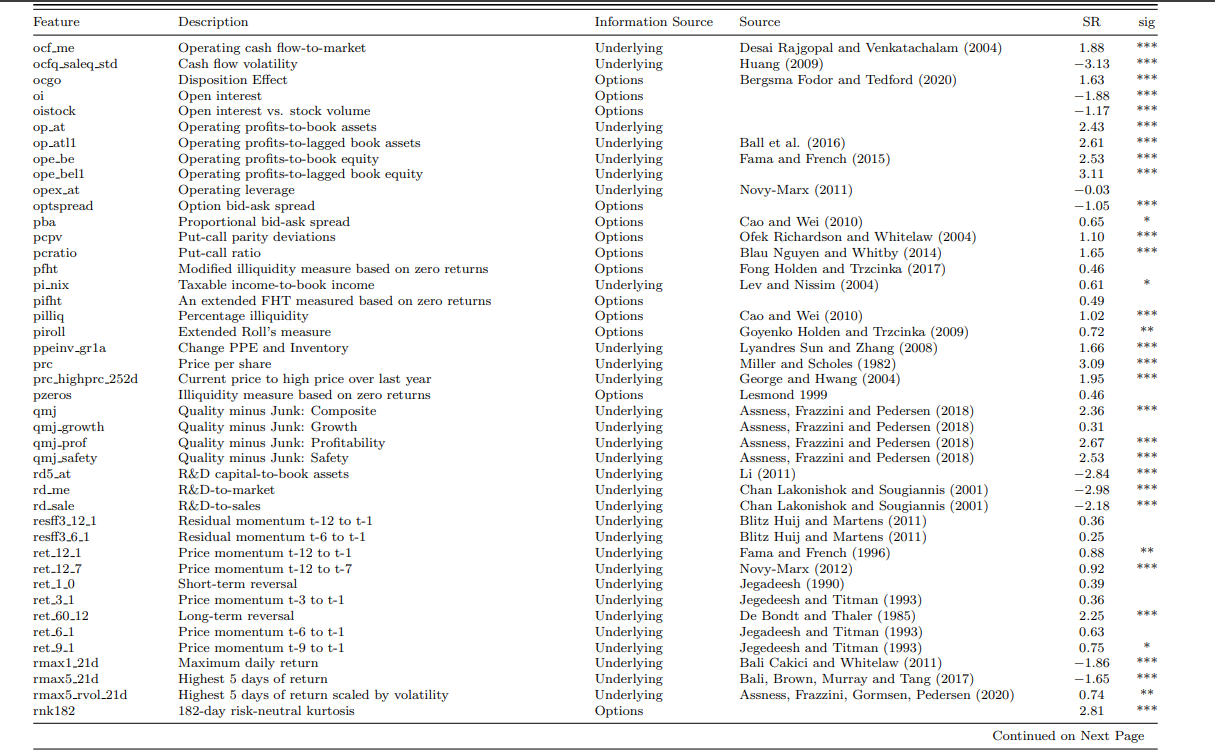Click 'Lyandres Sun and Zhang (2008)'

[x=839, y=348]
